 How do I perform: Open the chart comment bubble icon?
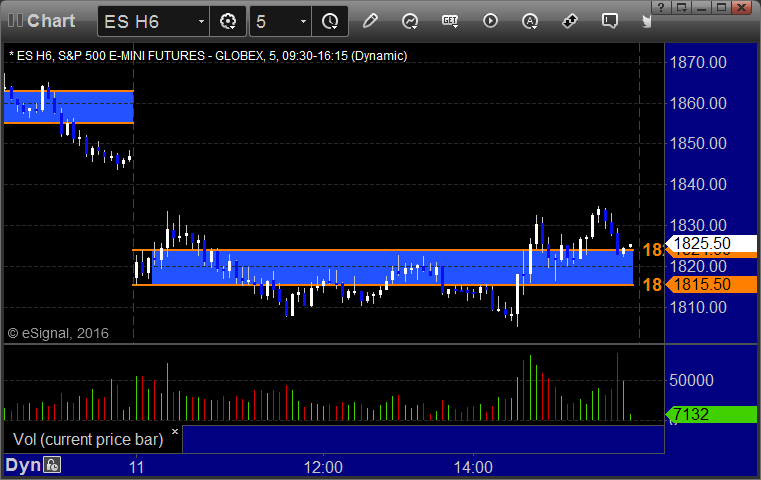(610, 21)
